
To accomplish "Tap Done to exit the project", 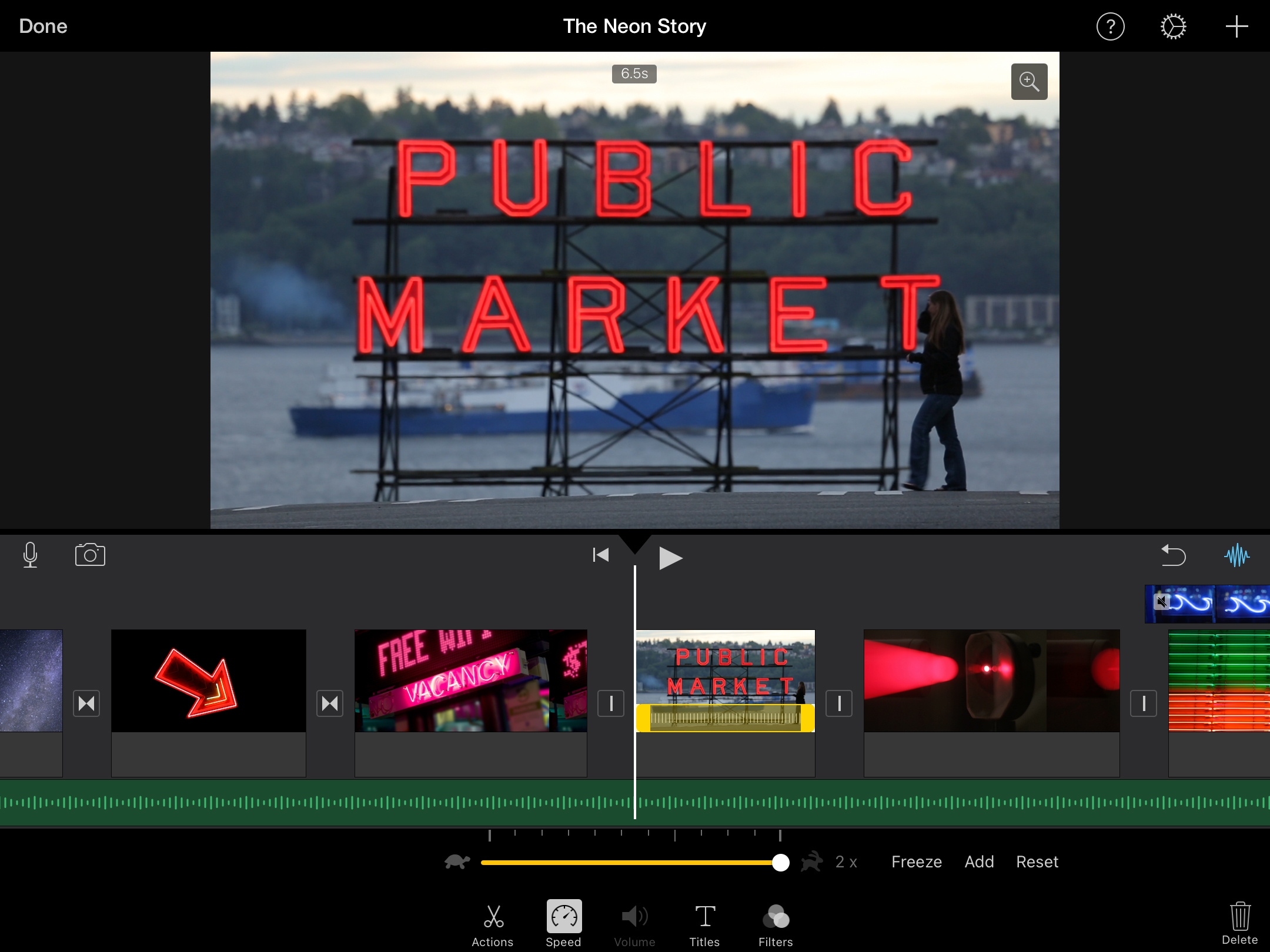I will pos(43,26).
